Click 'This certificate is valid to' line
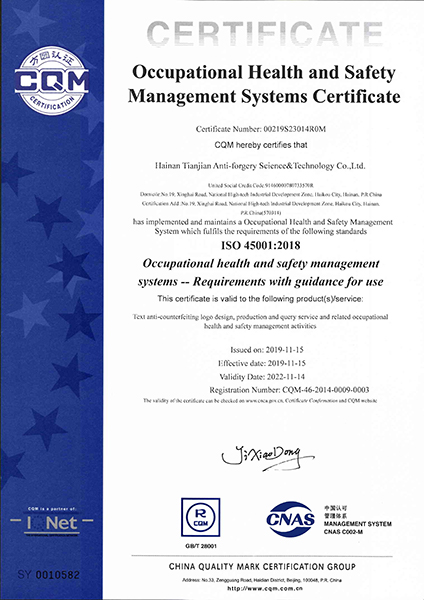The image size is (424, 600). point(261,299)
